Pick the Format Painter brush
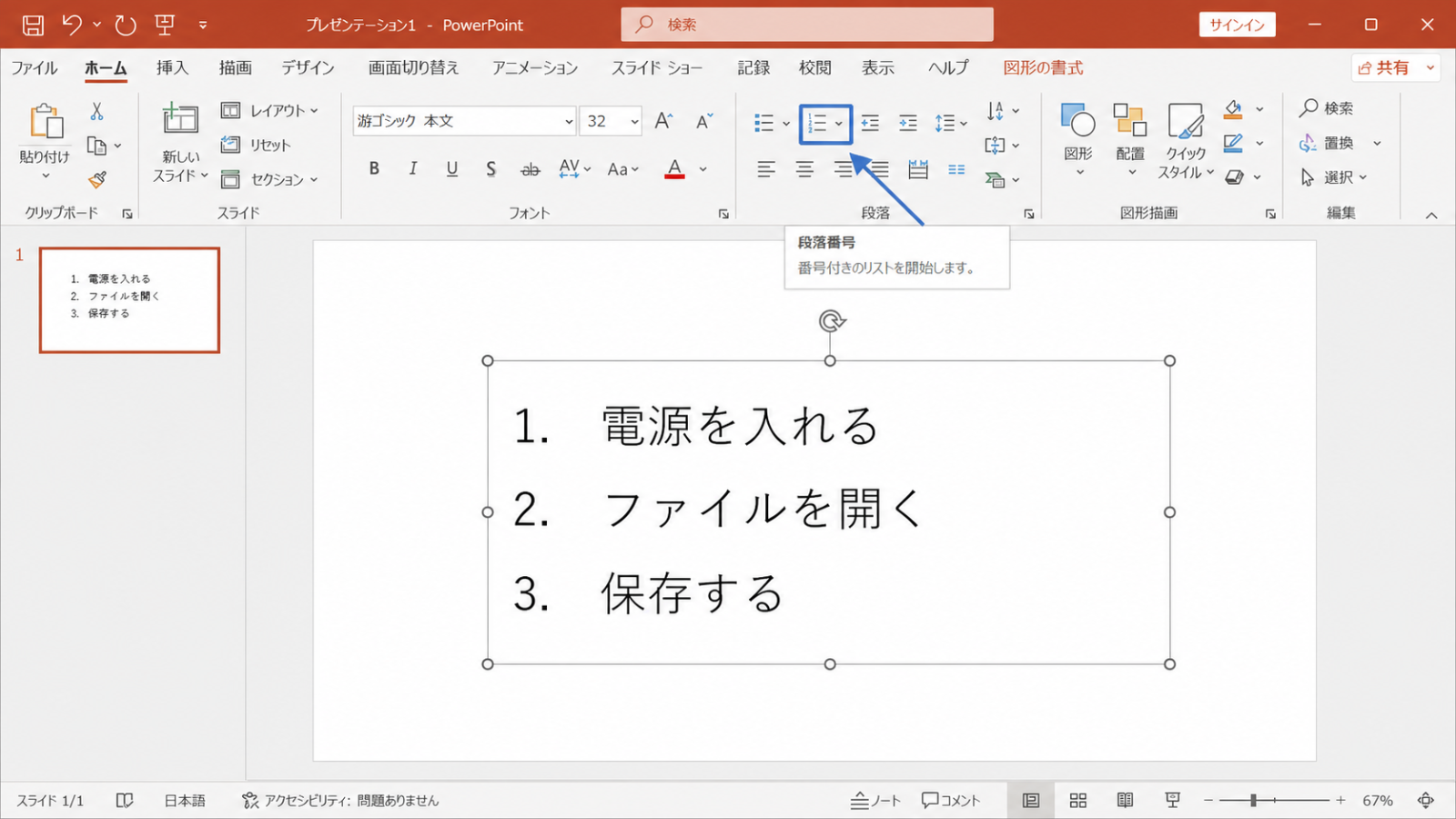This screenshot has height=819, width=1456. [97, 179]
